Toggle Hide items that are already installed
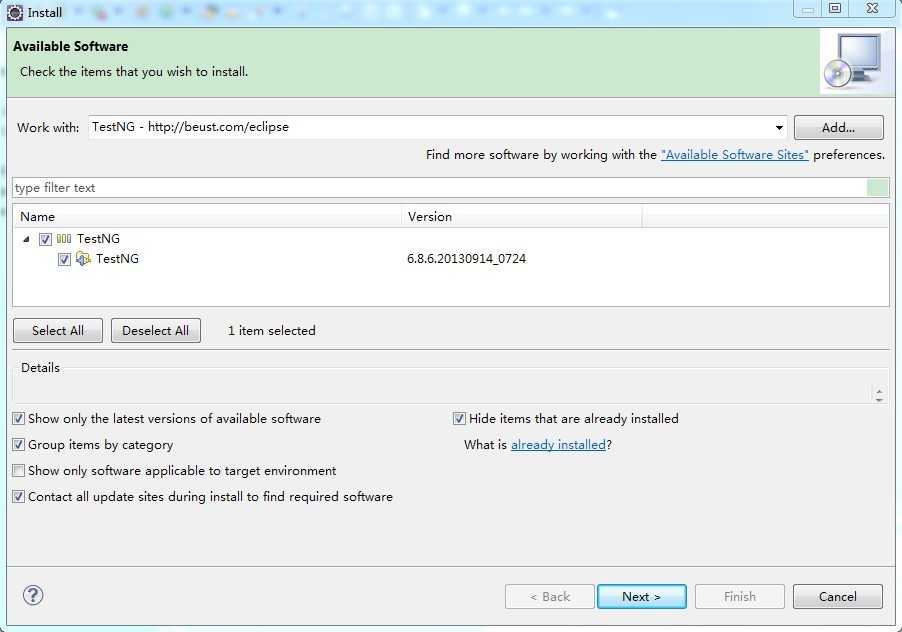902x632 pixels. point(459,419)
